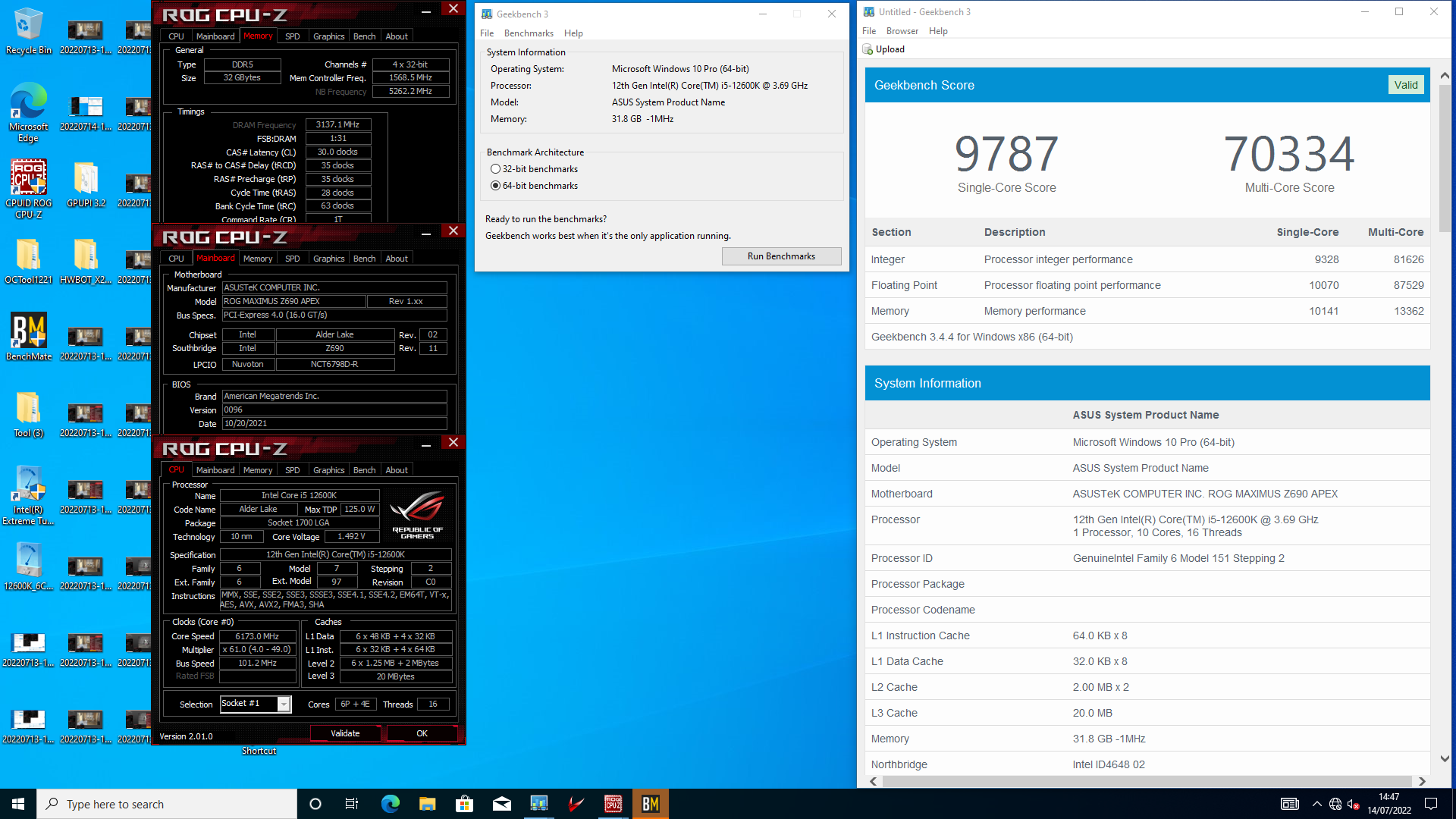Launch Intel(R) Extreme Tuning desktop shortcut

point(28,496)
